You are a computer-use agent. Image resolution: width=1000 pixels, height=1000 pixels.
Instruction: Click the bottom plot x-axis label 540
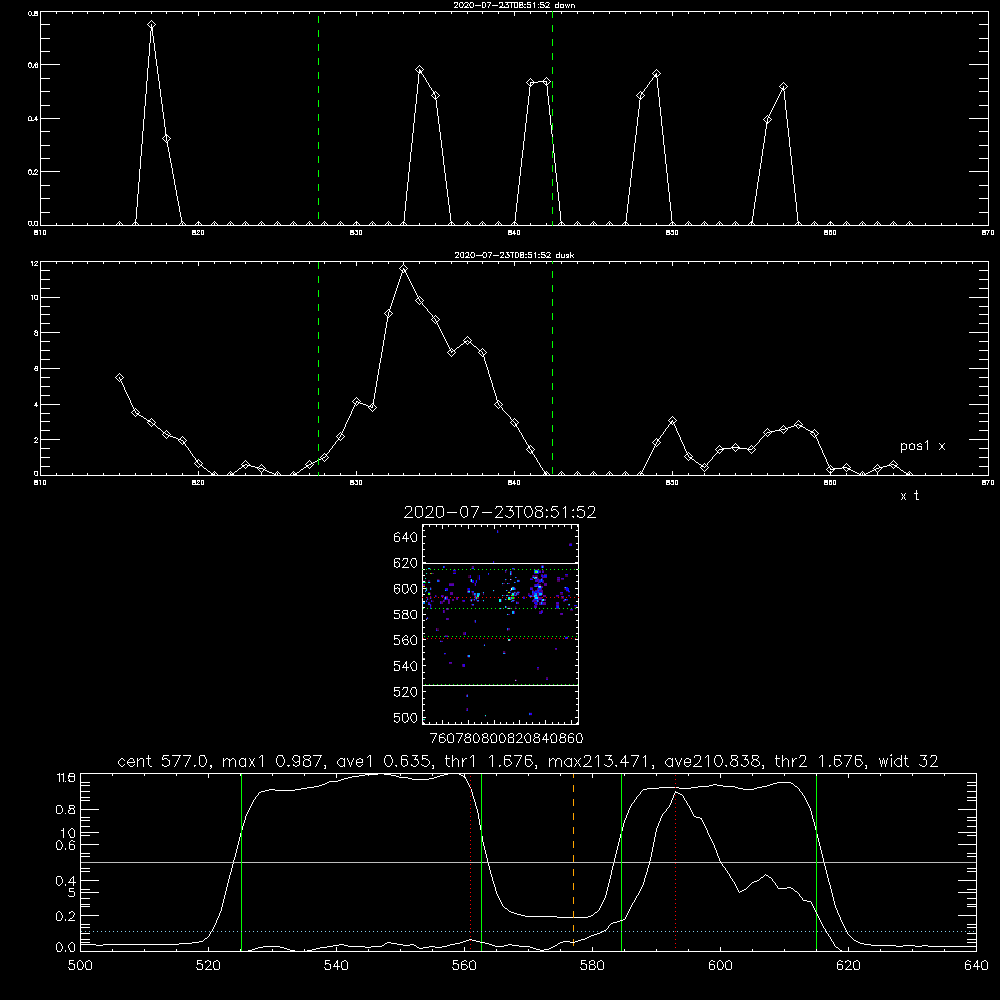[x=336, y=966]
